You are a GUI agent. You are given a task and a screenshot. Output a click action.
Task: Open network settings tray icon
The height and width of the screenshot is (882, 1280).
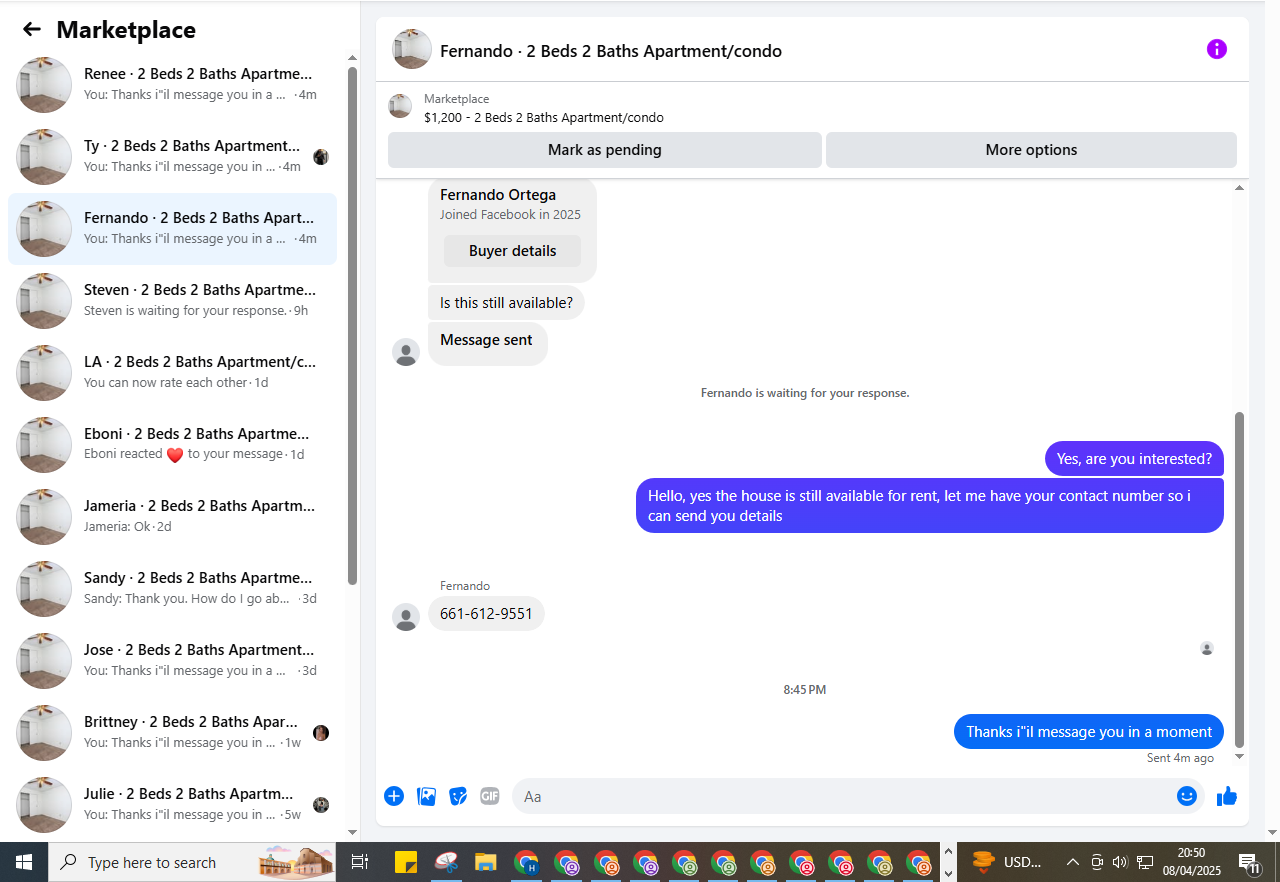1145,862
